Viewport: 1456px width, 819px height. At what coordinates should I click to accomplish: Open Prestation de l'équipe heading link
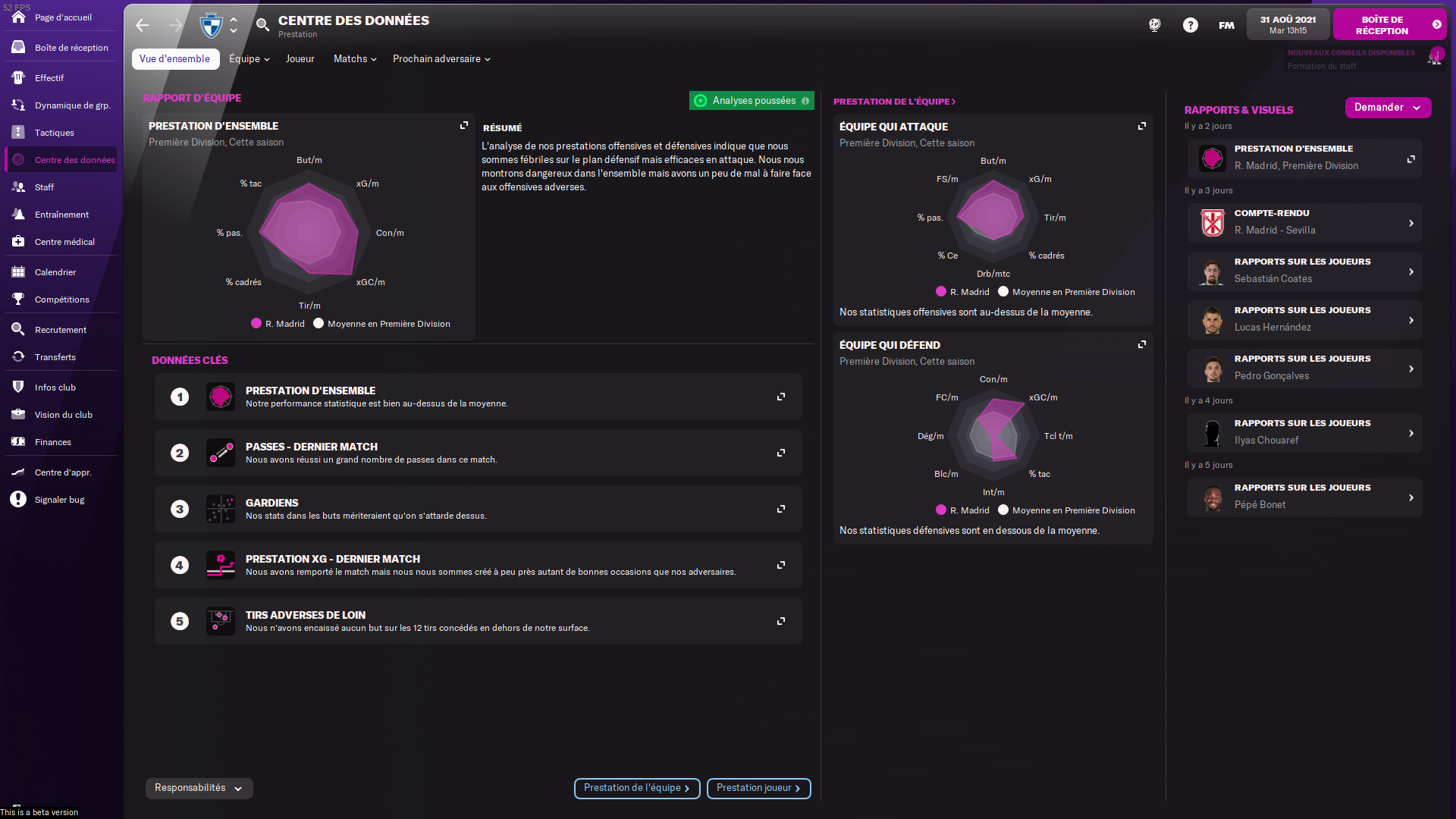click(x=894, y=101)
